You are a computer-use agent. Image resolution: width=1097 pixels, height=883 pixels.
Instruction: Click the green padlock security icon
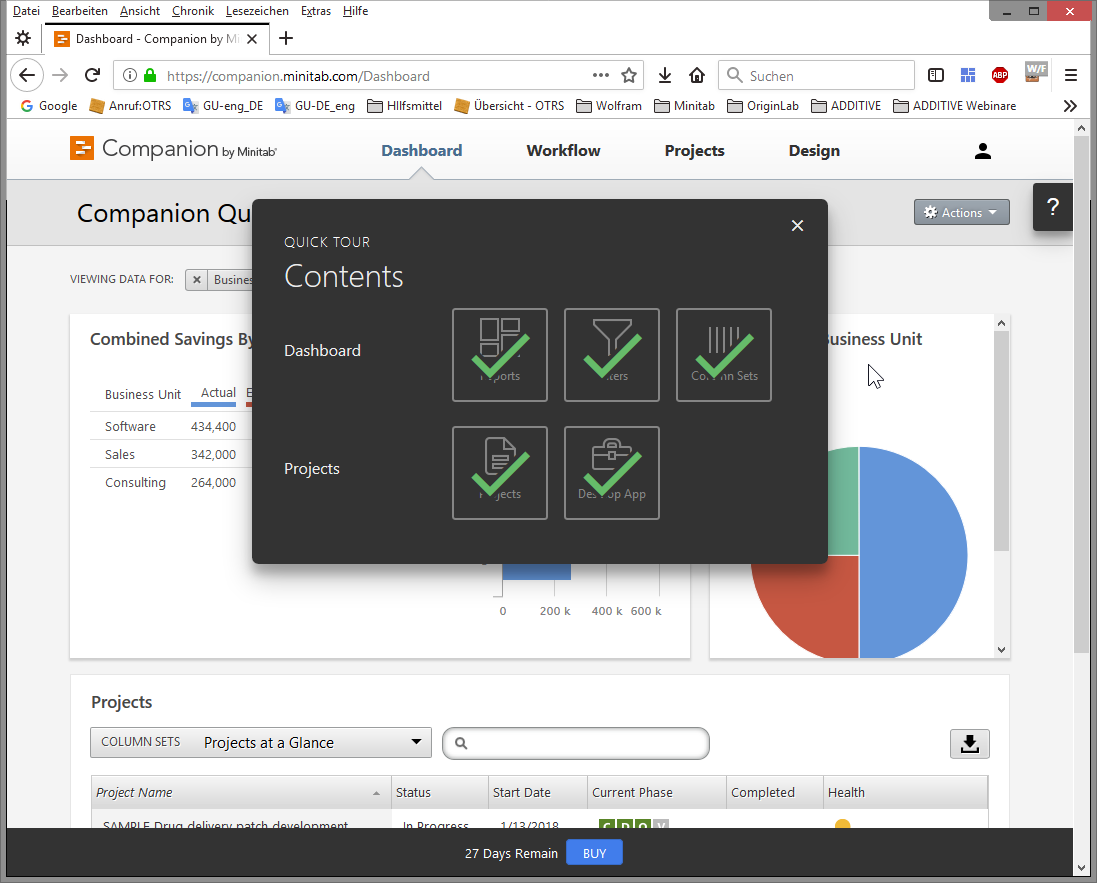coord(150,76)
